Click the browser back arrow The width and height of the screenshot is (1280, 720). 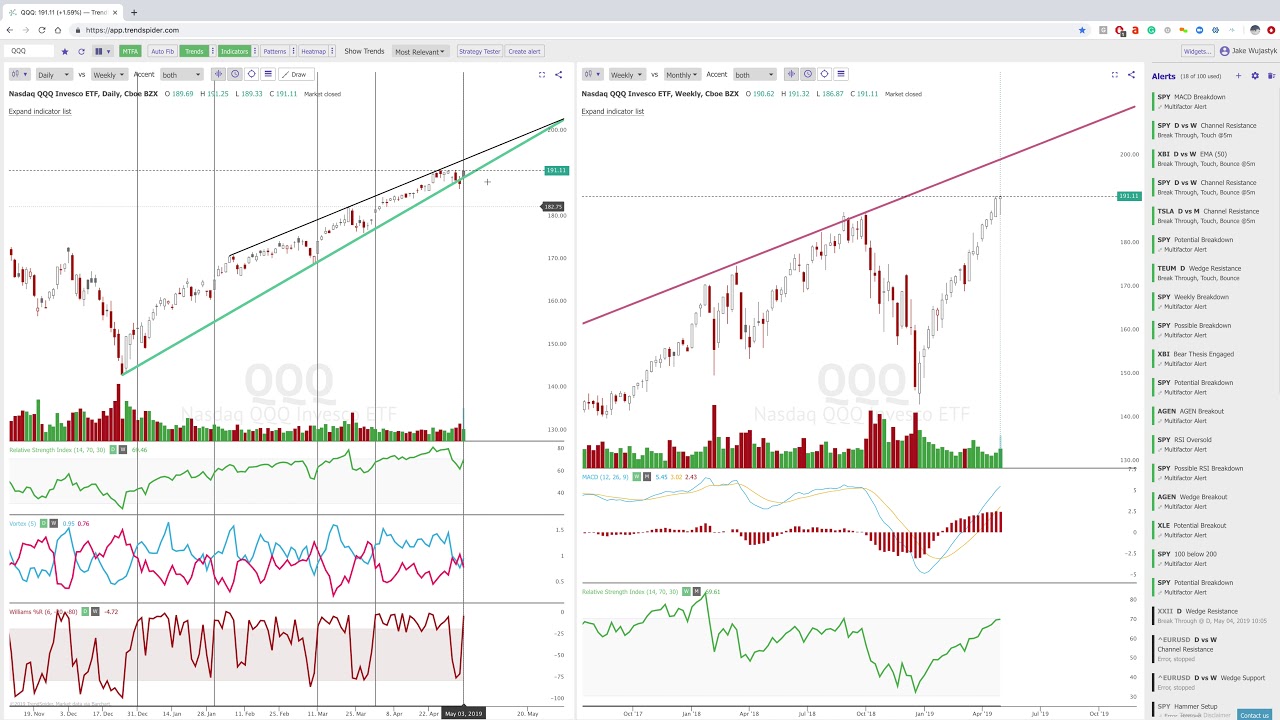pos(10,30)
